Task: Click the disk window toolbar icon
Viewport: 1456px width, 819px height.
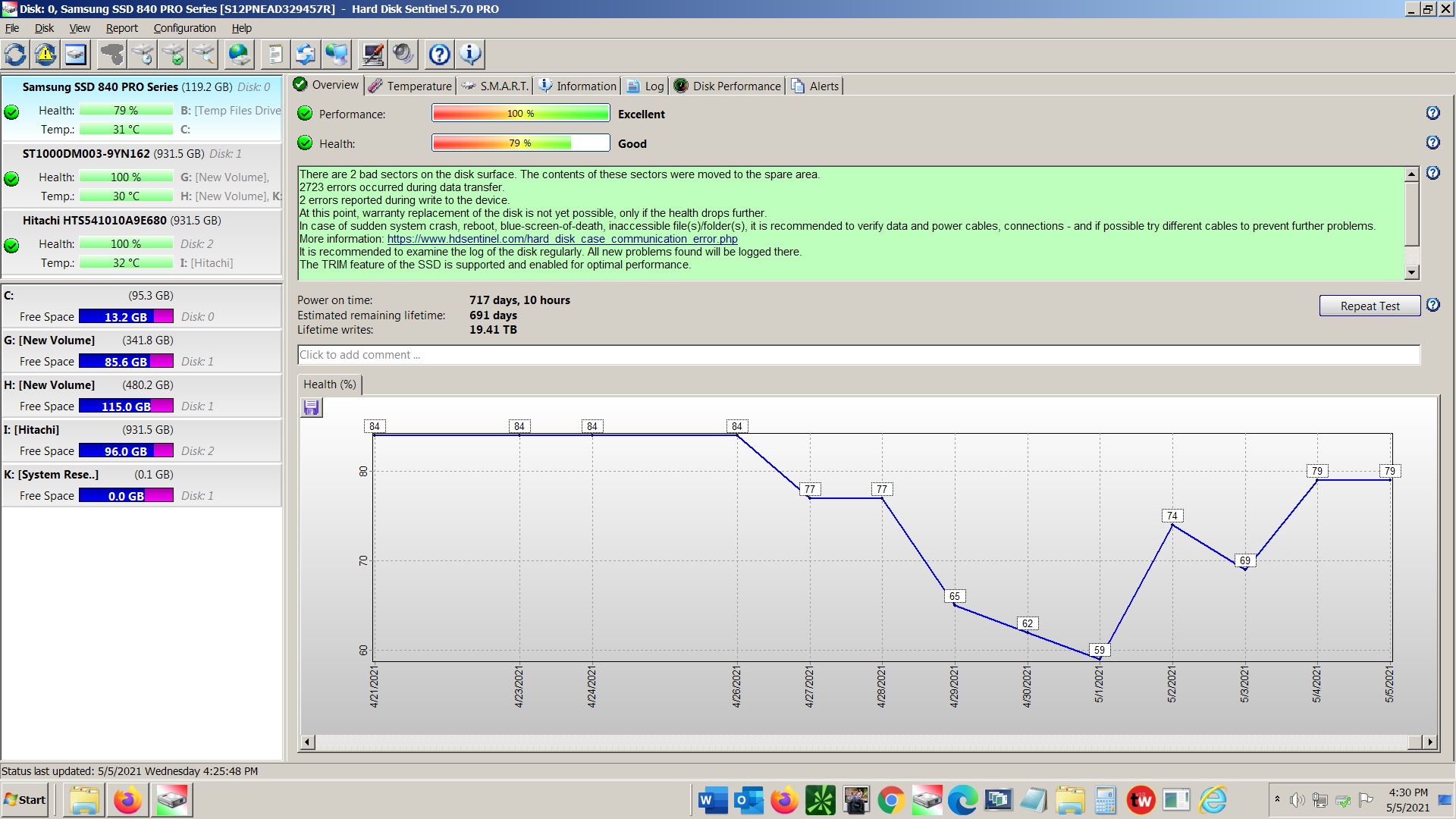Action: pos(76,55)
